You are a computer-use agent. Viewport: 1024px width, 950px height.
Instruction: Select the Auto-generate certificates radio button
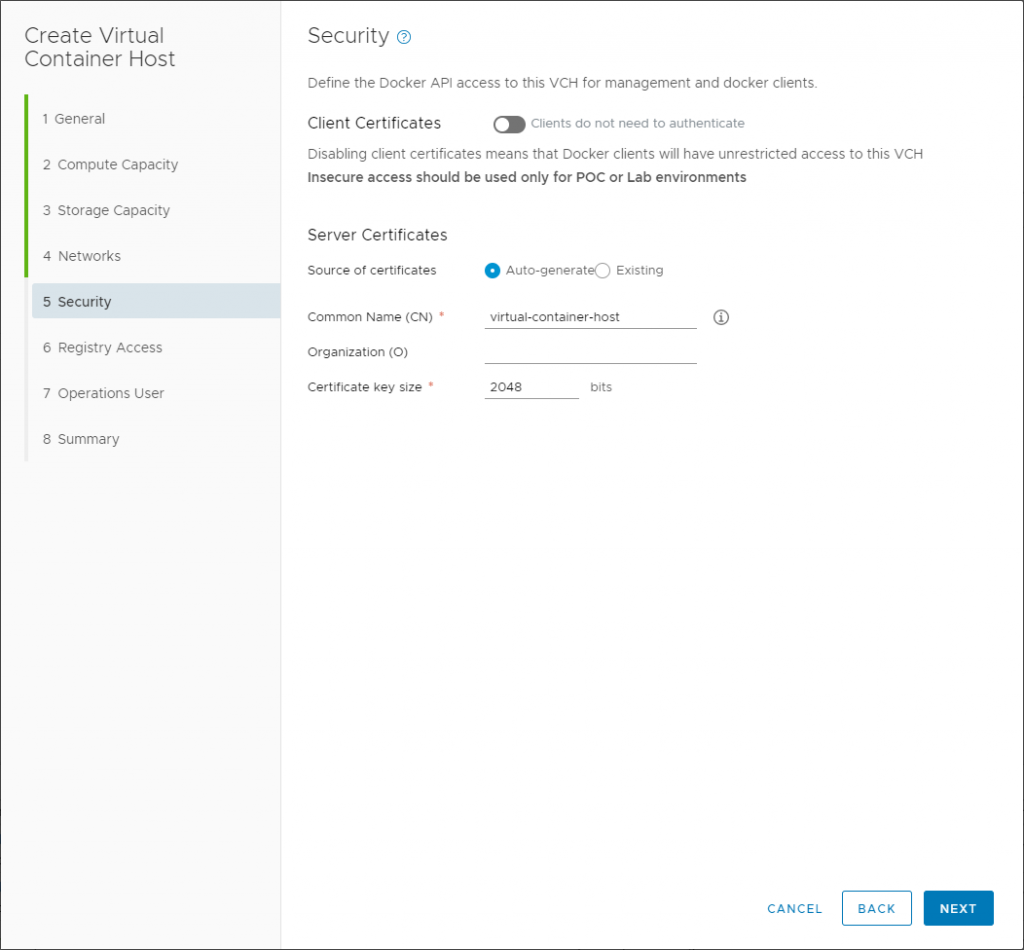492,270
